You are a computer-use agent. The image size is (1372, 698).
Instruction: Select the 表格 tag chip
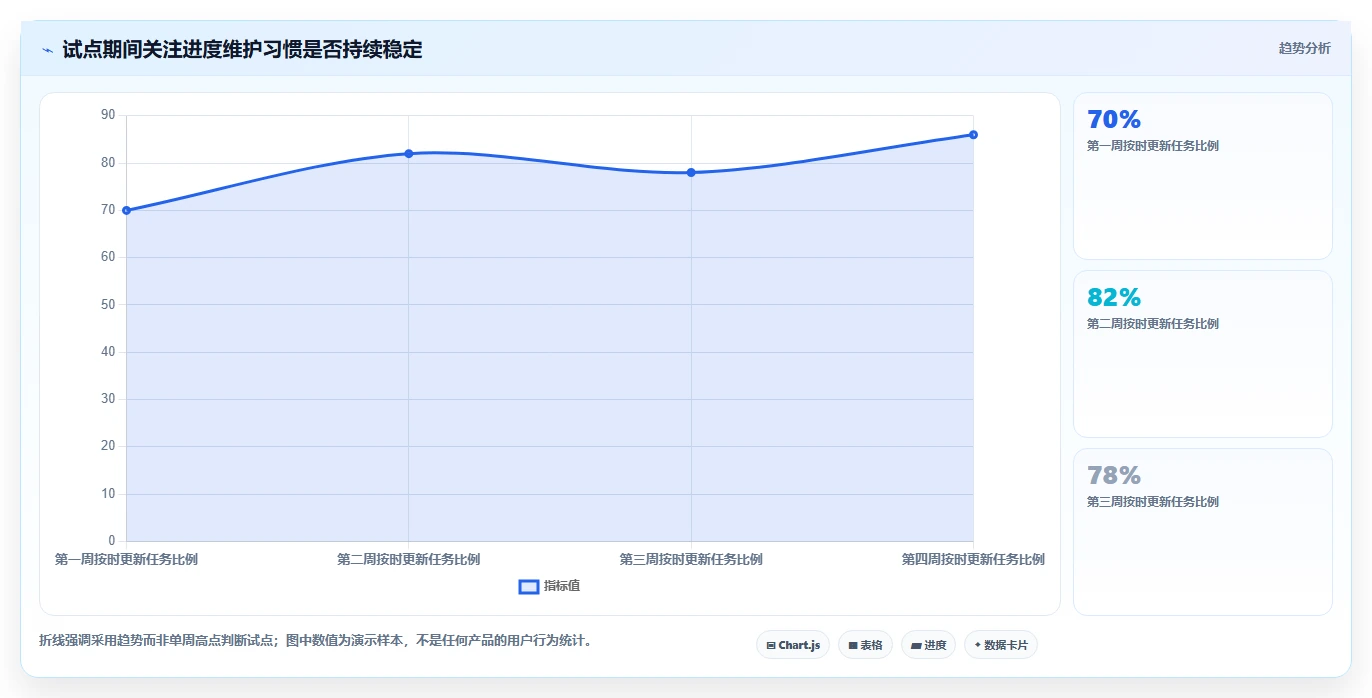click(865, 645)
